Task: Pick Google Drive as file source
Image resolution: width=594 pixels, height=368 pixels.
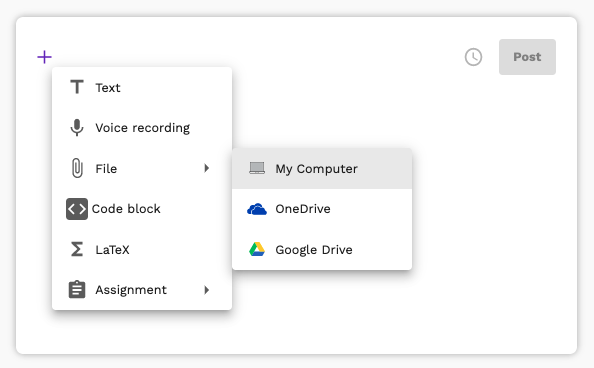Action: point(322,249)
